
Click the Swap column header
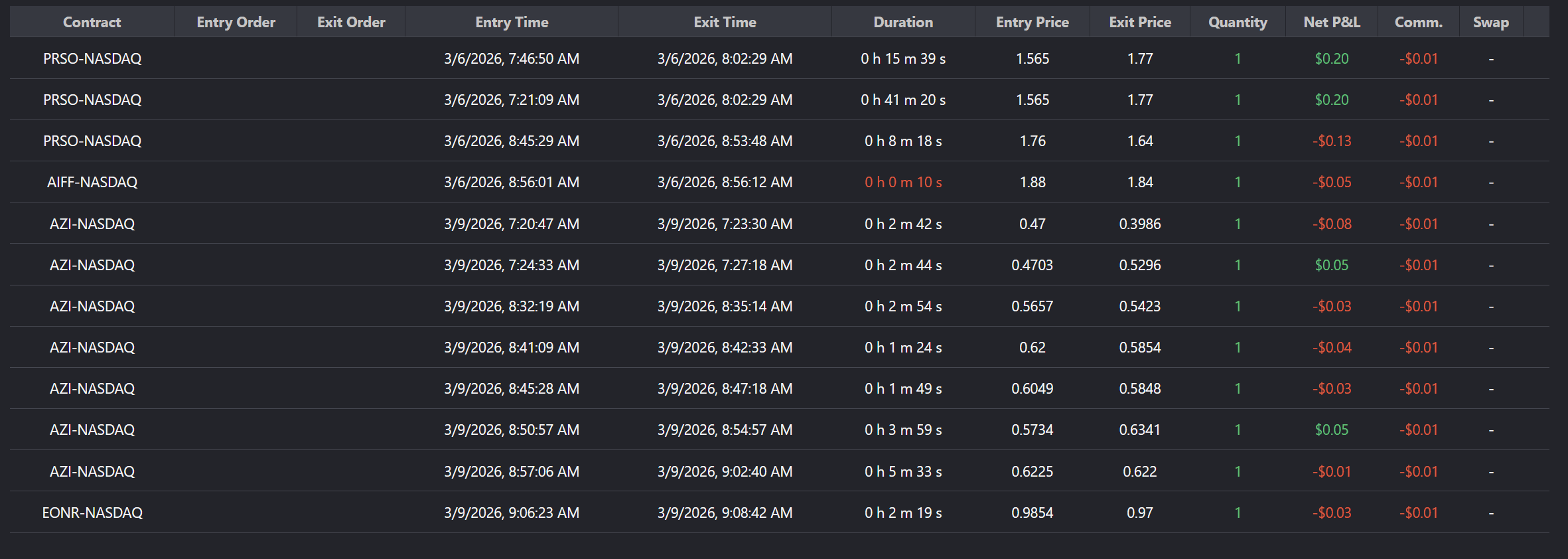(x=1490, y=22)
